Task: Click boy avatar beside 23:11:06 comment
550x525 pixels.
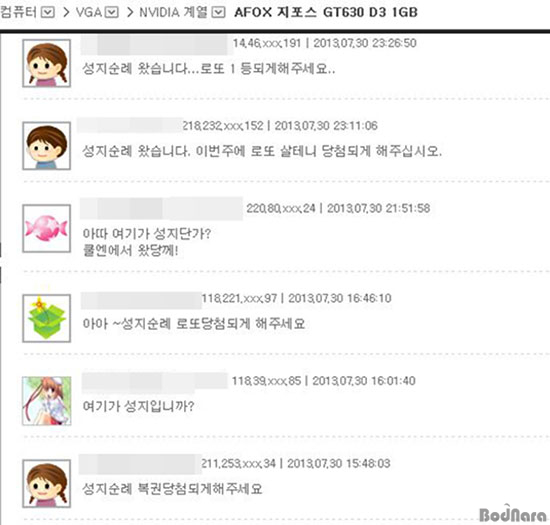Action: click(x=47, y=146)
